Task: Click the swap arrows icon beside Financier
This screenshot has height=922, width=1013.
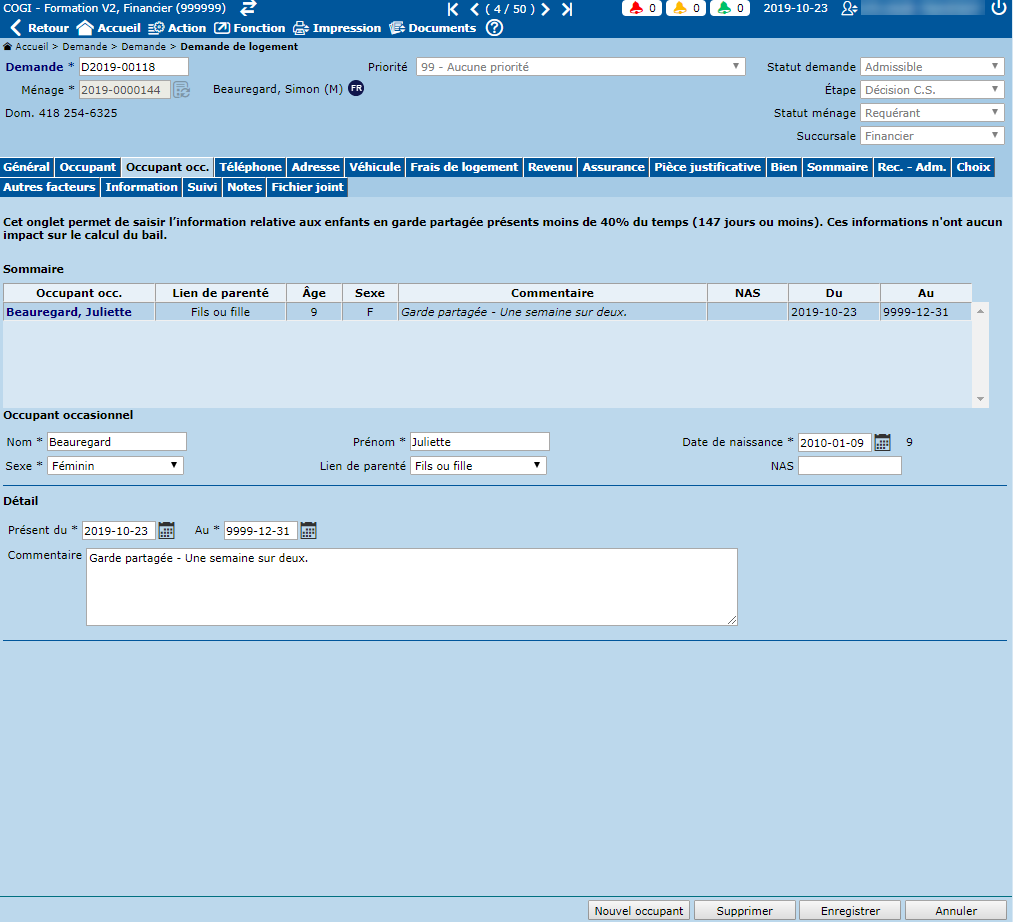Action: click(x=249, y=9)
